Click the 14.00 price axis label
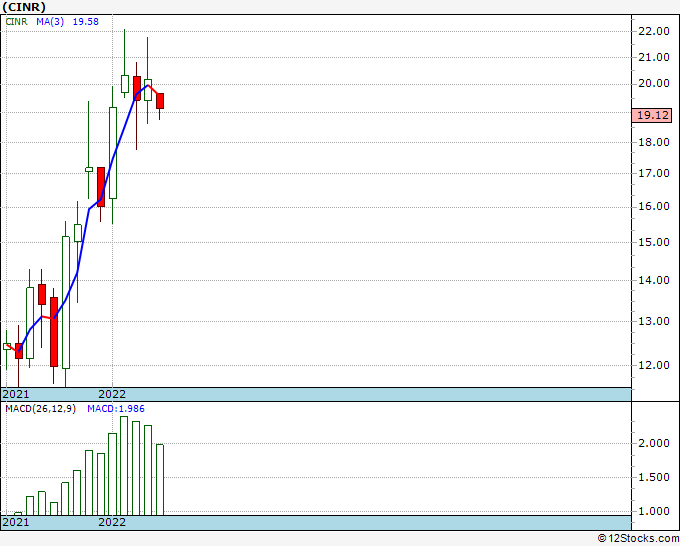This screenshot has height=546, width=680. pos(654,281)
